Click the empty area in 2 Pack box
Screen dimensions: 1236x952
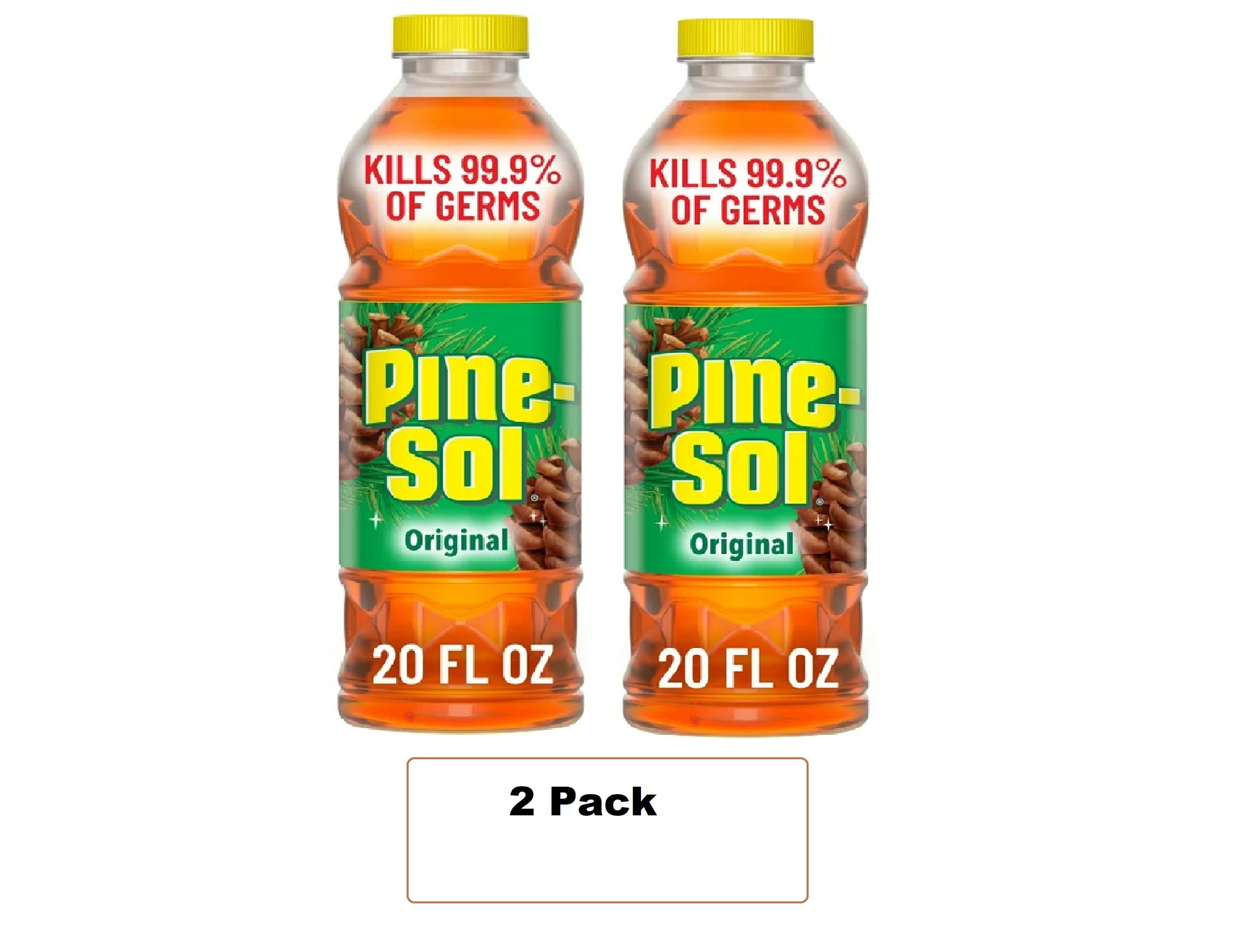point(607,863)
